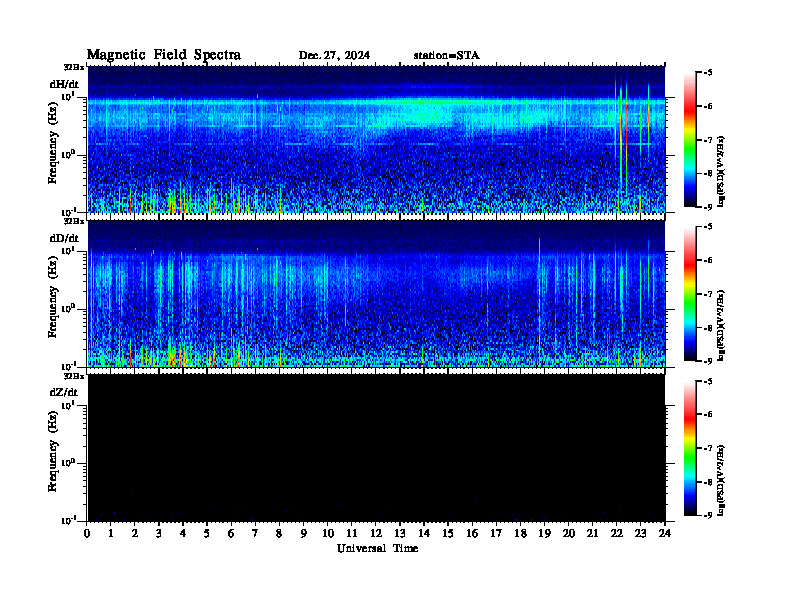Click hour tick label "9" on time axis

(x=304, y=533)
